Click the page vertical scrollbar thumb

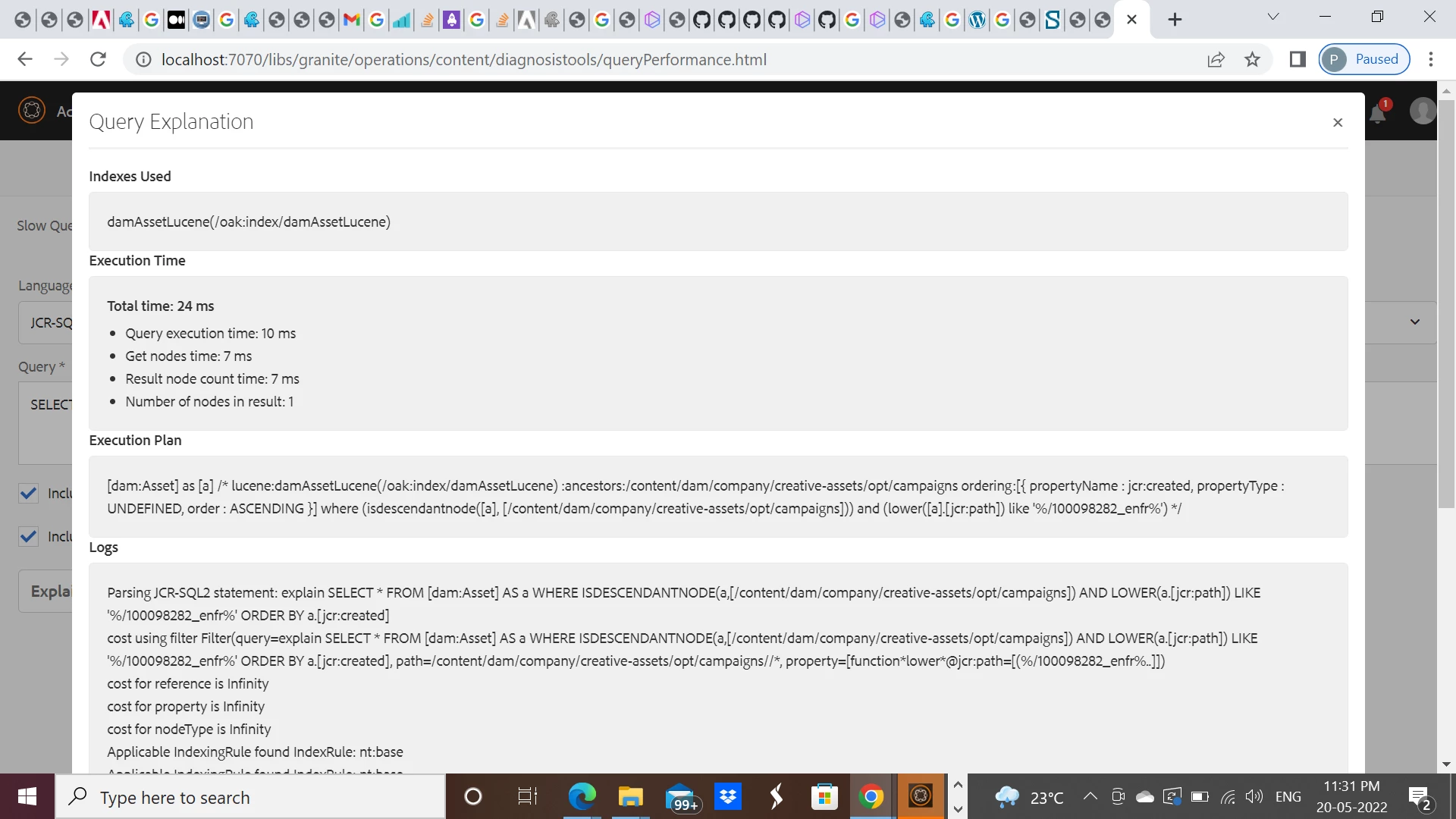(x=1446, y=303)
